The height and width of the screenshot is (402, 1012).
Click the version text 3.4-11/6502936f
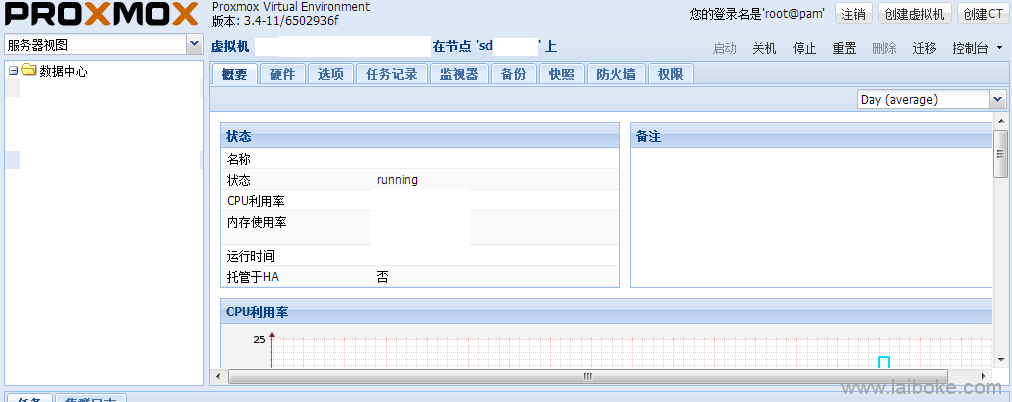click(x=291, y=21)
